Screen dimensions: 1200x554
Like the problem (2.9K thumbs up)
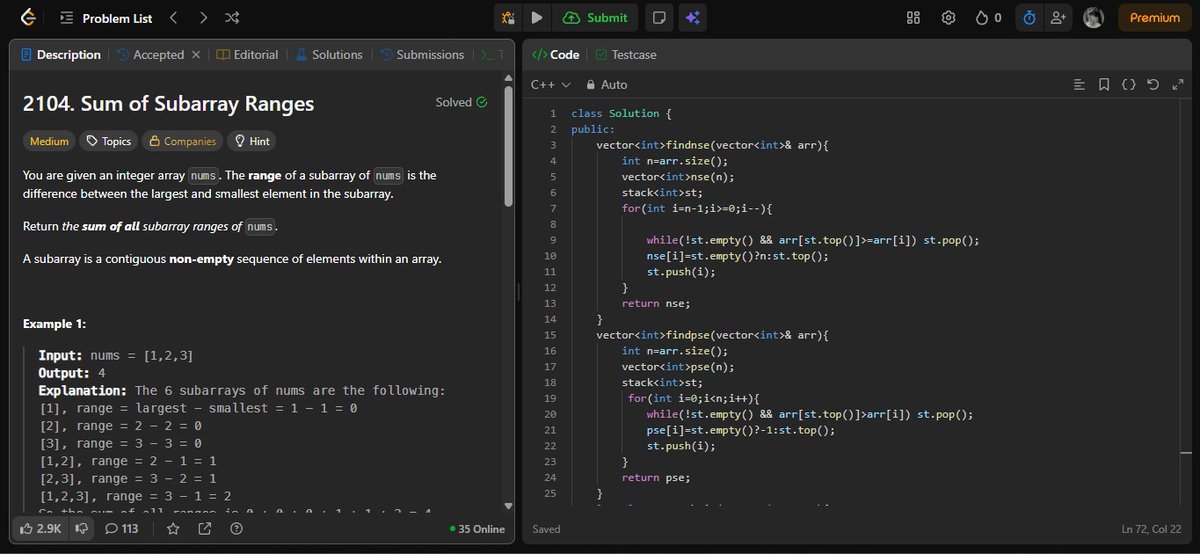coord(41,528)
